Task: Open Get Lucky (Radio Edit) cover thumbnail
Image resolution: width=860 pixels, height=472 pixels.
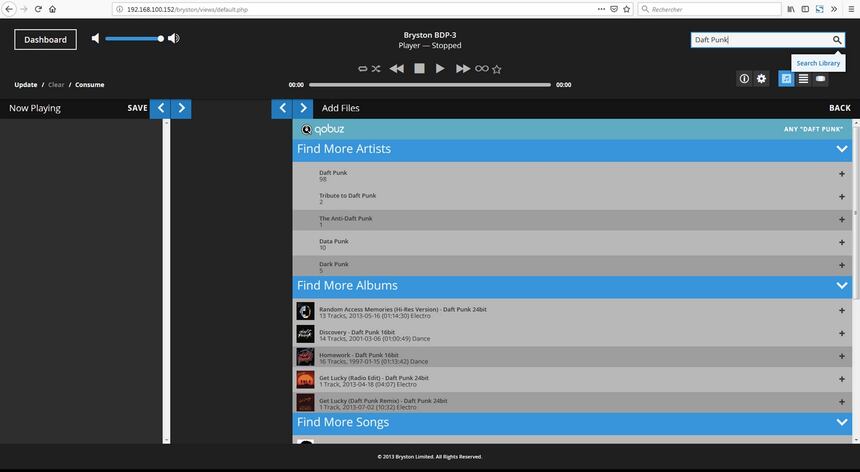Action: [305, 380]
